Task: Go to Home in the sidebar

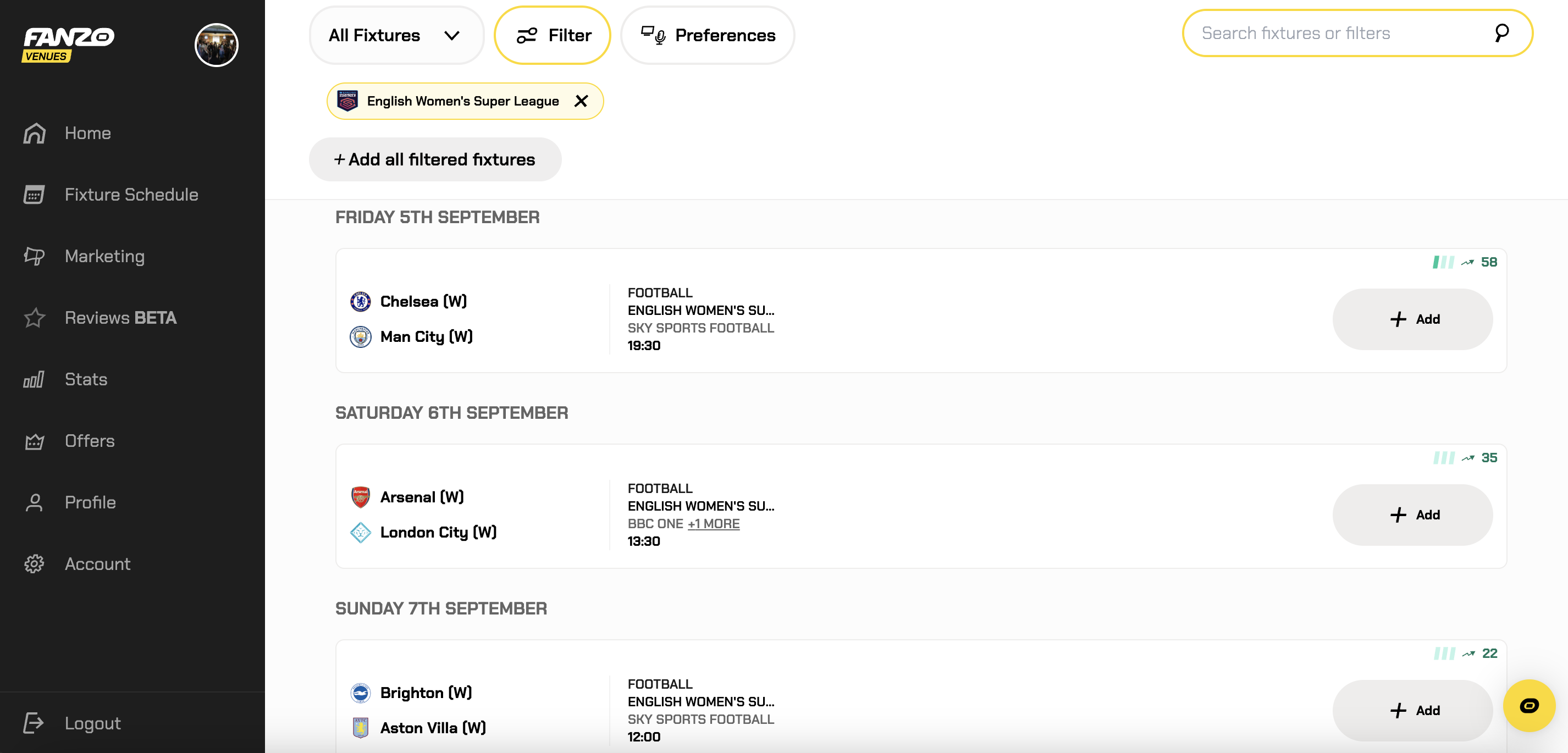Action: coord(87,134)
